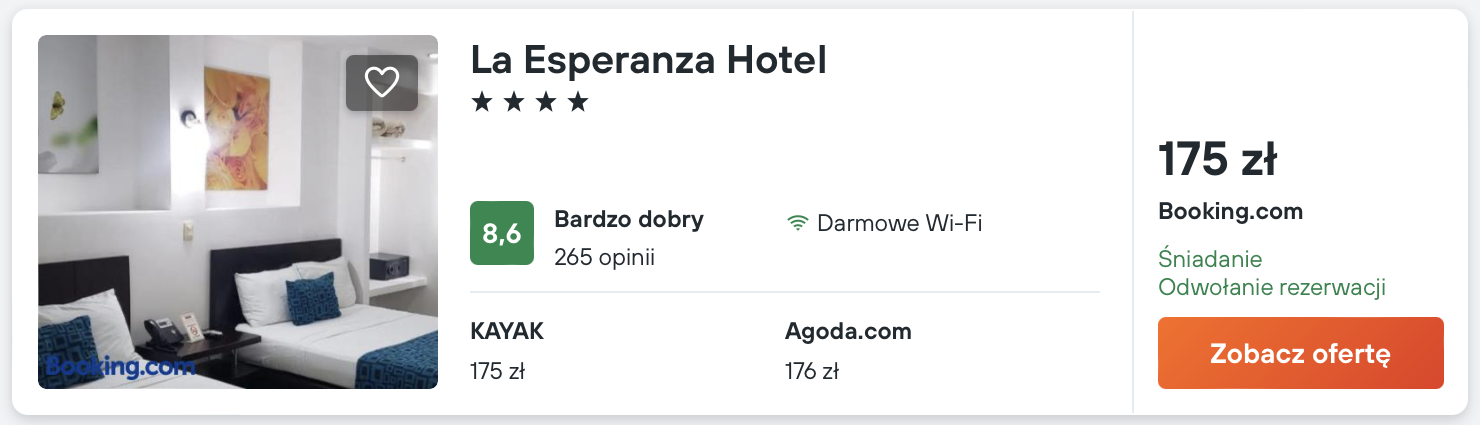Click the green 8,6 rating badge

tap(502, 234)
